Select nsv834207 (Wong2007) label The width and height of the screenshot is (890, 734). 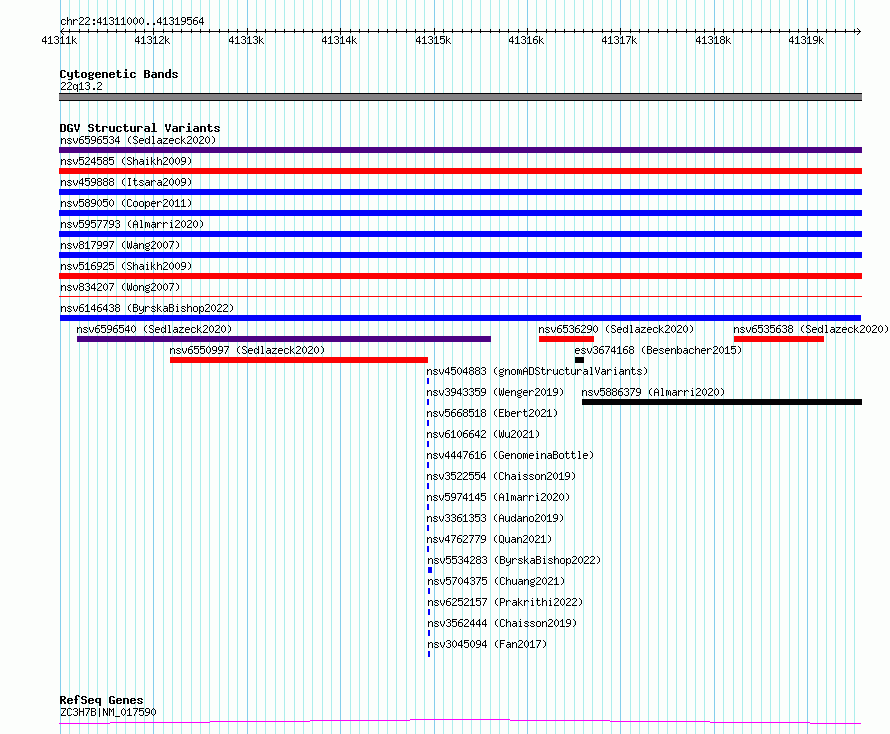(x=120, y=287)
